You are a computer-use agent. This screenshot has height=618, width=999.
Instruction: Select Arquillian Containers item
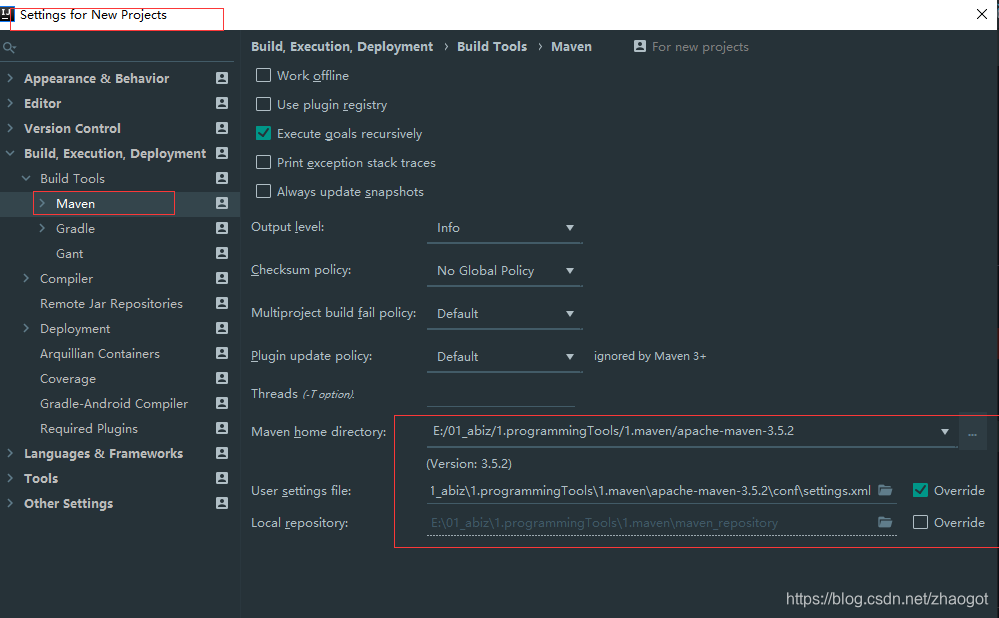(100, 354)
